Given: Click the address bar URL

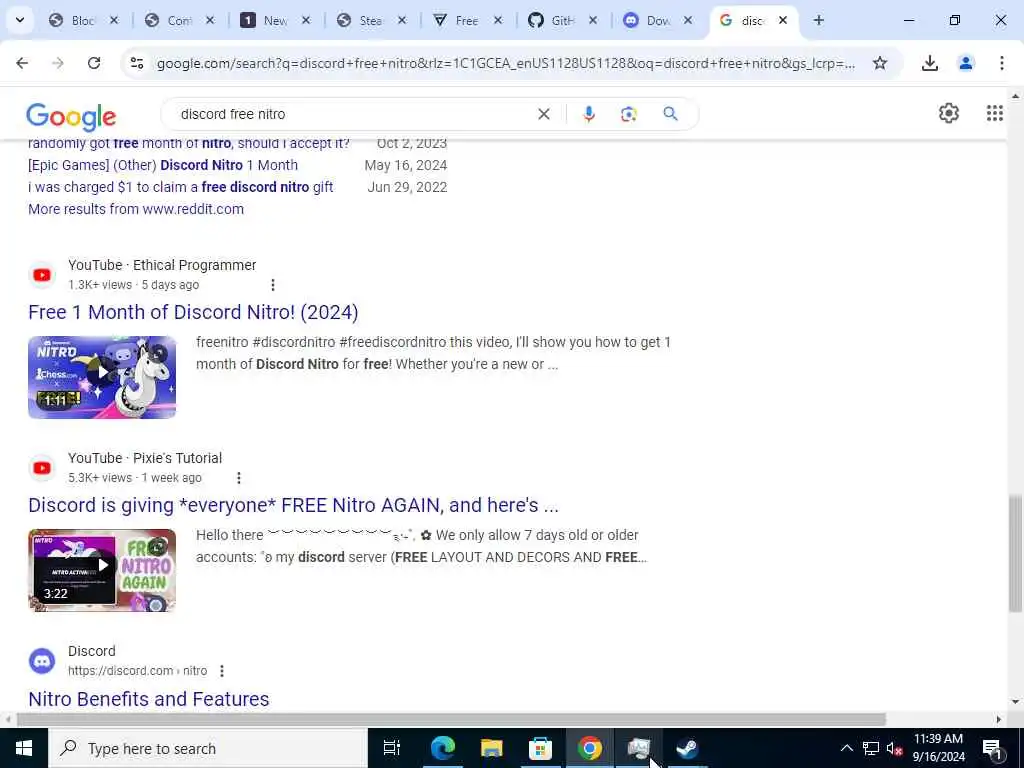Looking at the screenshot, I should [505, 63].
